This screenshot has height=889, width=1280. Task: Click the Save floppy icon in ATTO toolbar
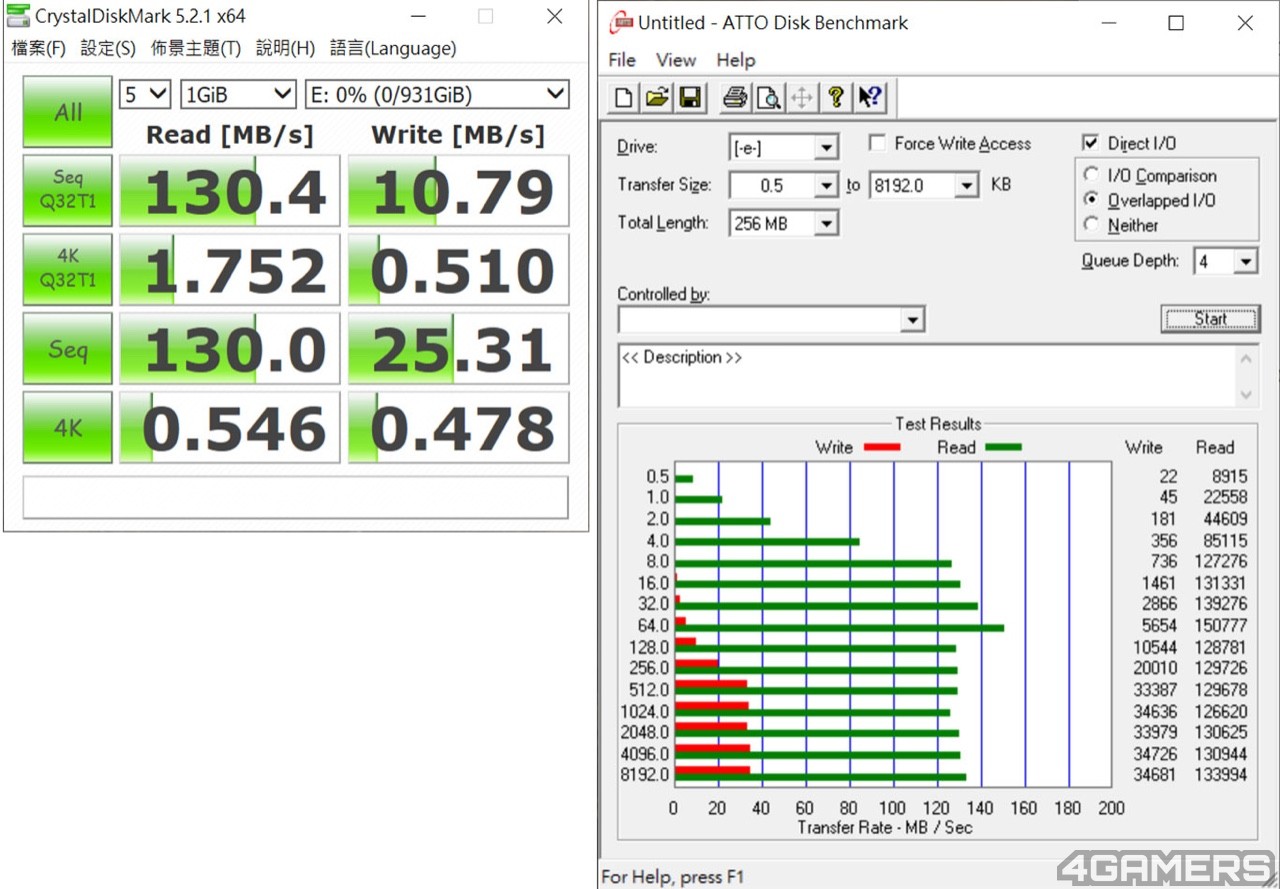[x=690, y=97]
